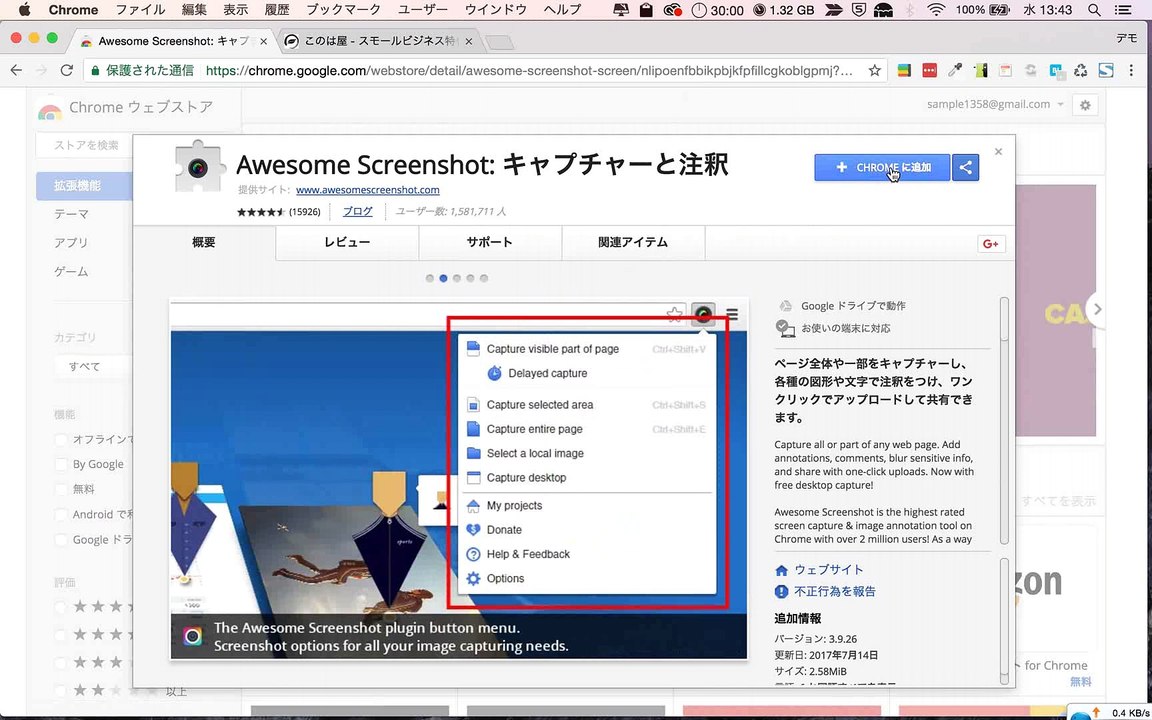Click the battery icon in the menu bar
1152x720 pixels.
[999, 10]
